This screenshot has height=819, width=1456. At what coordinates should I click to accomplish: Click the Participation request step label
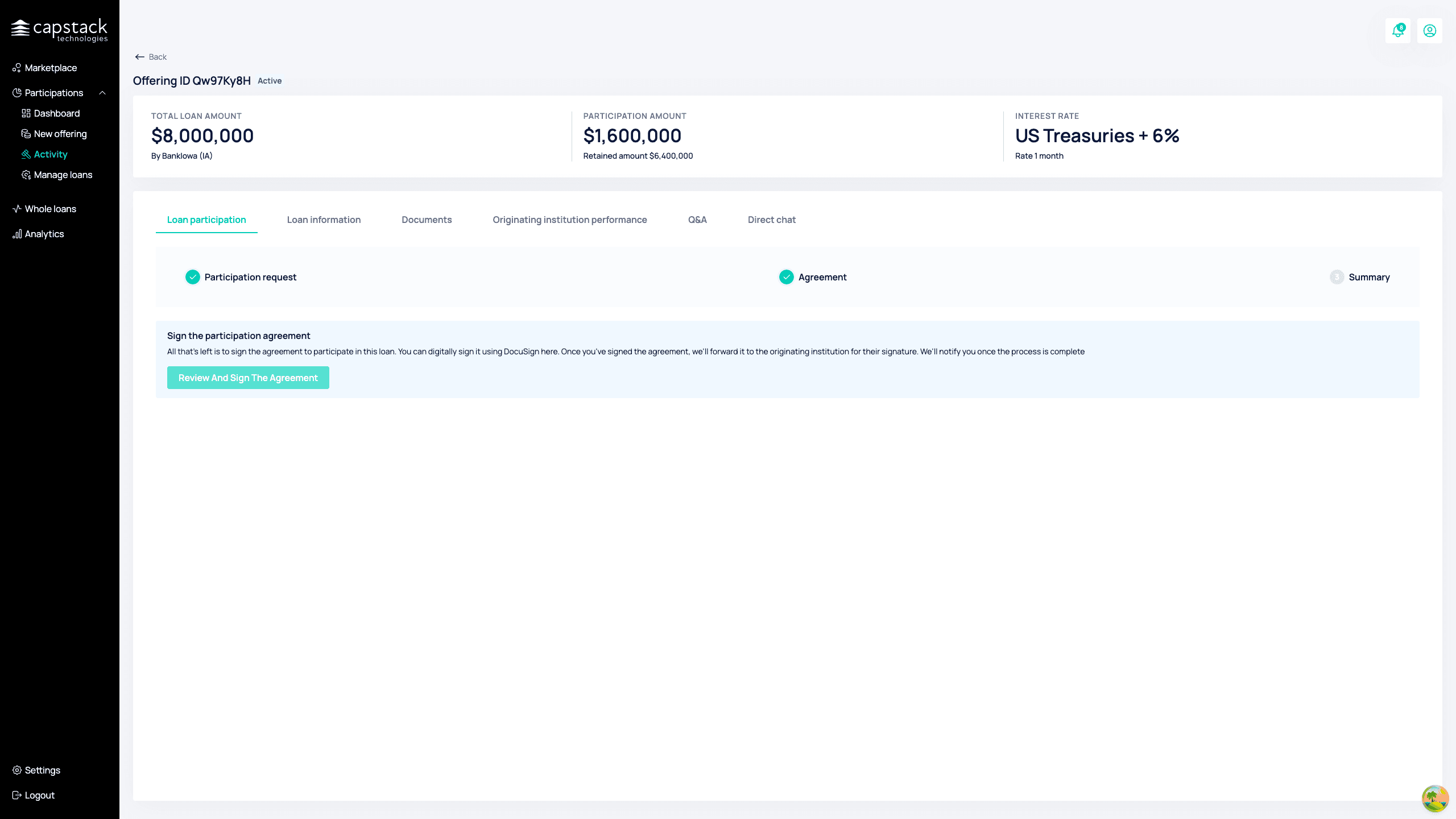(x=250, y=277)
